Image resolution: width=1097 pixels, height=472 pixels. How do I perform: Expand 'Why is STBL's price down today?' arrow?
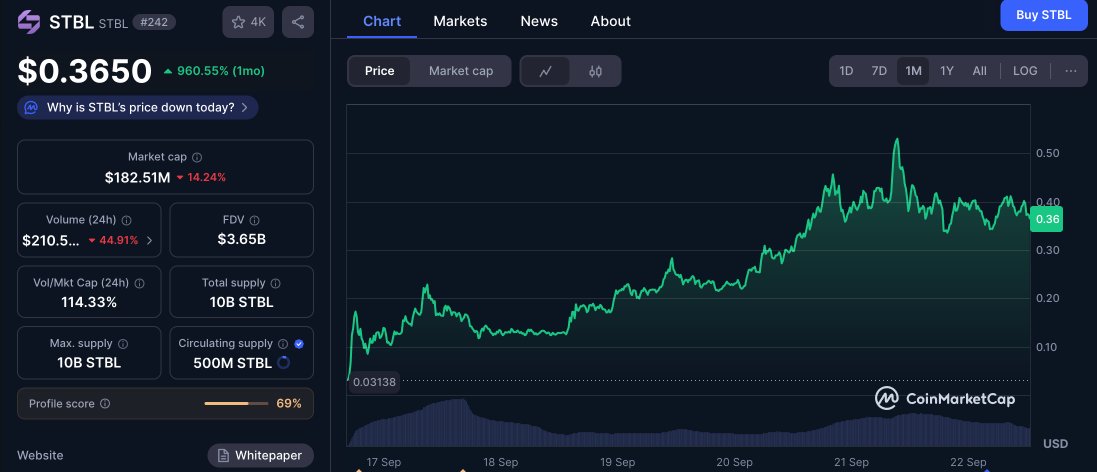[x=244, y=108]
